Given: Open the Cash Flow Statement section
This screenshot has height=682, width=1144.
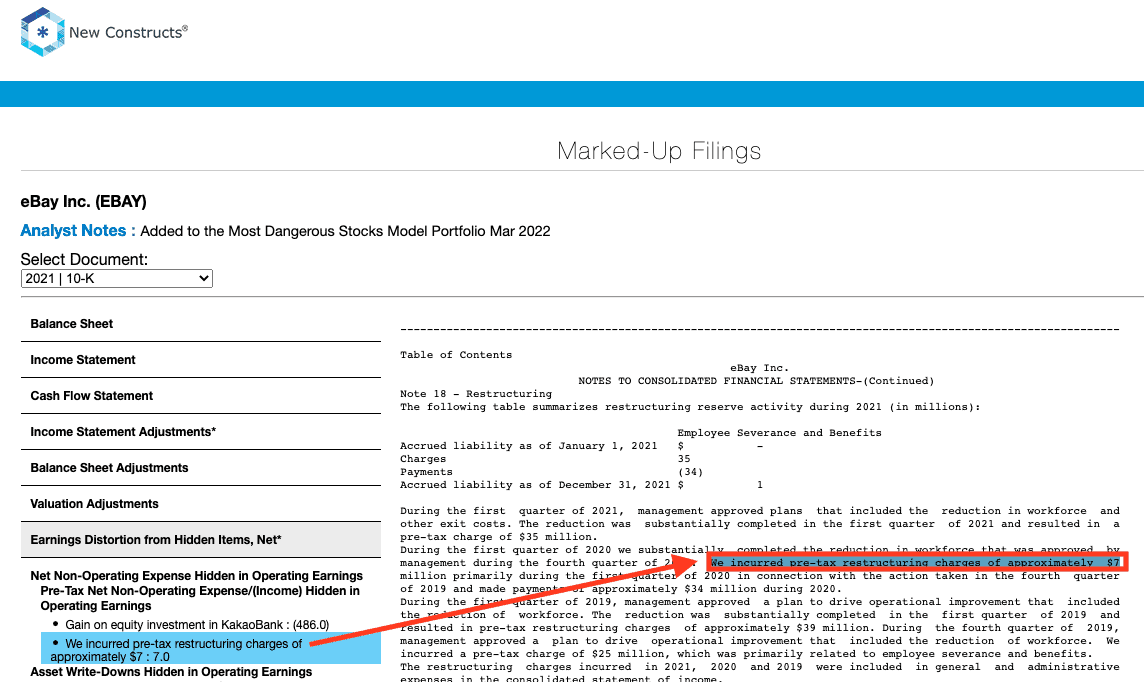Looking at the screenshot, I should 201,395.
